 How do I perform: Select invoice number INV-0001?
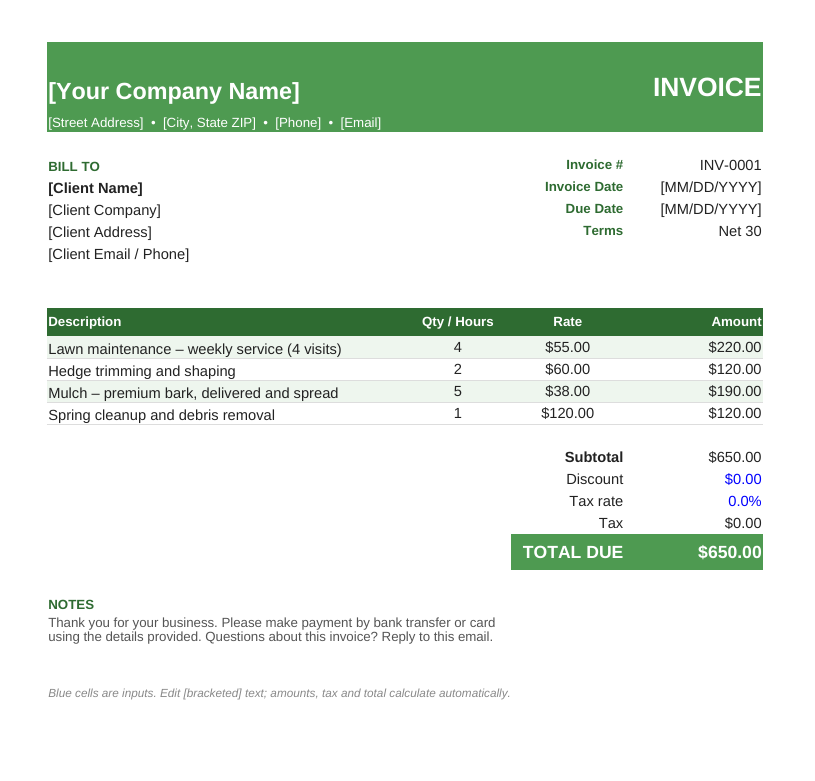tap(730, 165)
